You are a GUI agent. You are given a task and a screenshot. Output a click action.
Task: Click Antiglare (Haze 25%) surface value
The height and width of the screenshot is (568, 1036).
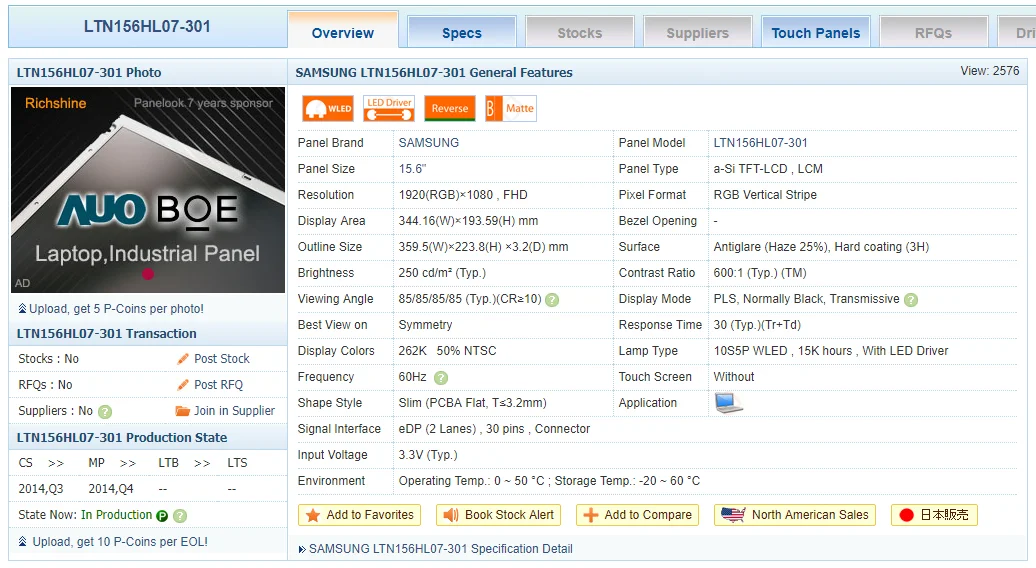(821, 246)
